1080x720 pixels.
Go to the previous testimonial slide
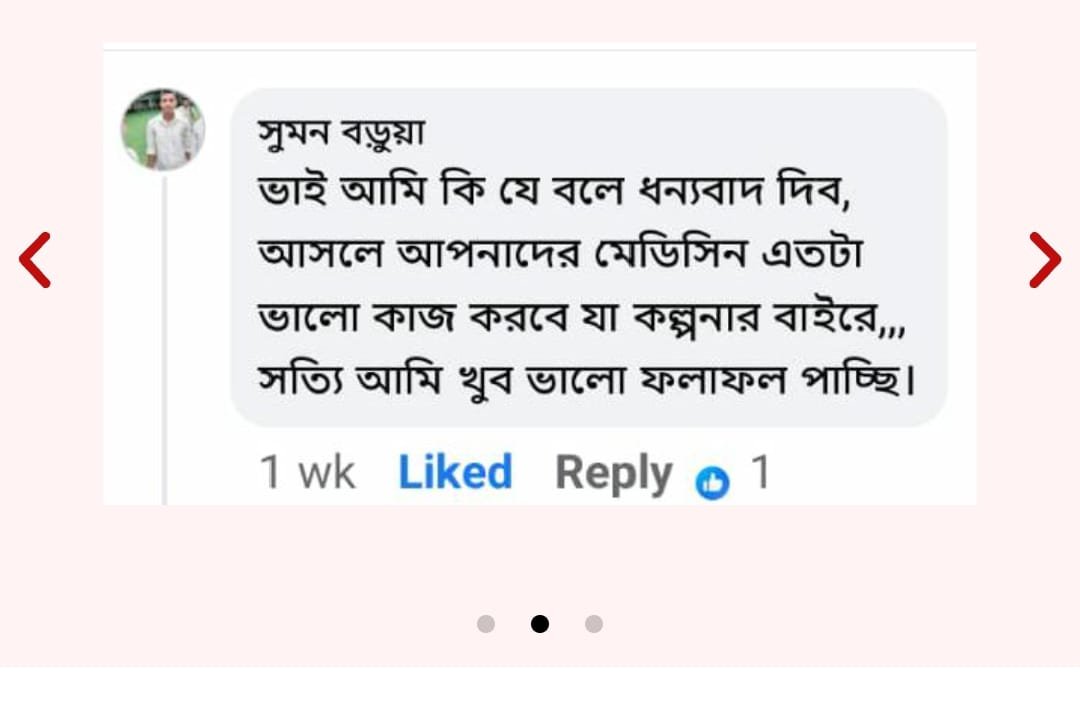click(35, 260)
